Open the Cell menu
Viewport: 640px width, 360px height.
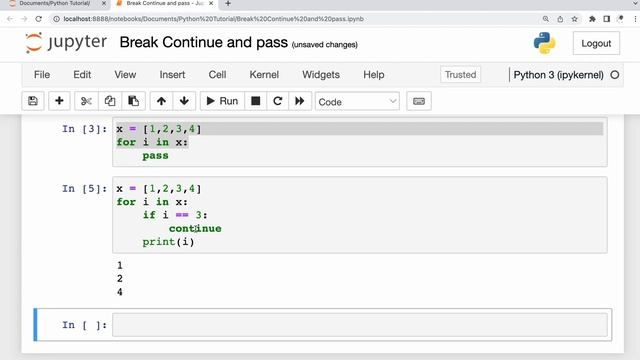coord(217,75)
